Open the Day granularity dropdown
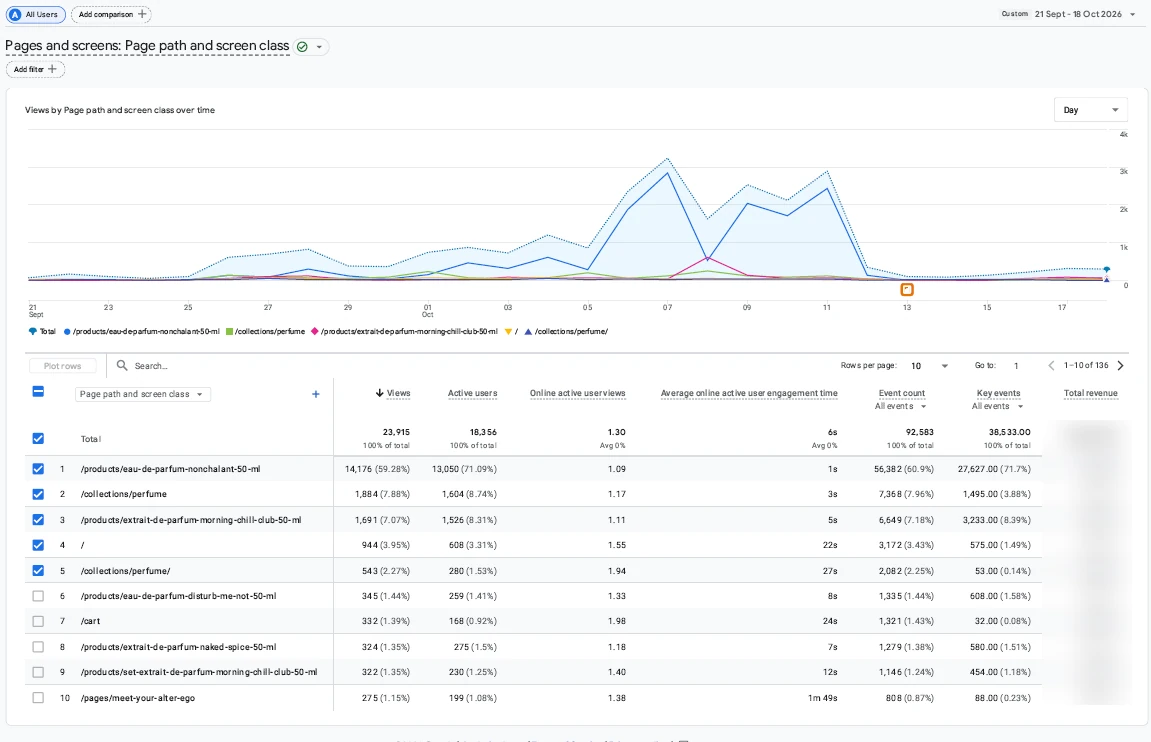Image resolution: width=1151 pixels, height=742 pixels. (1090, 110)
